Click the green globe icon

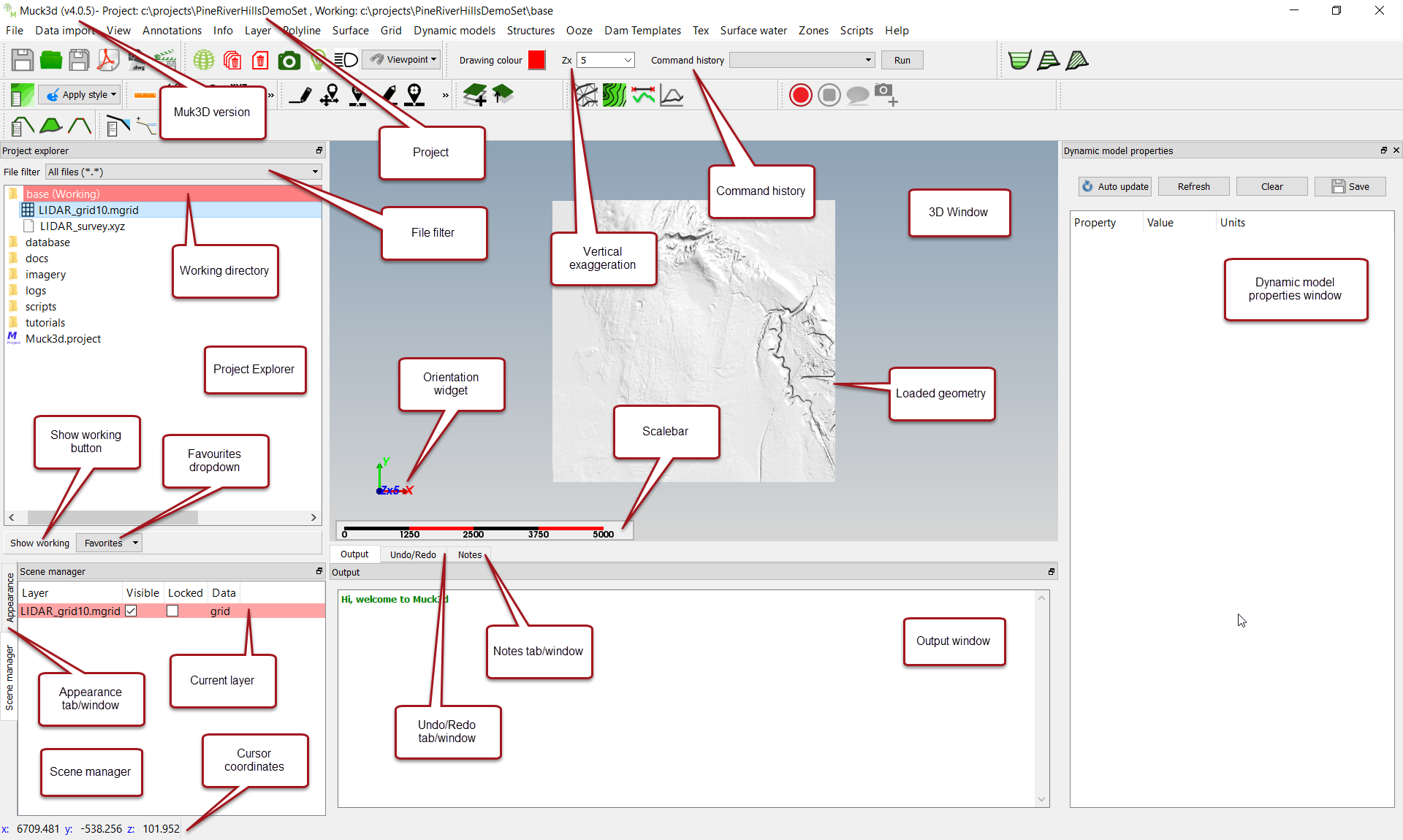point(203,60)
